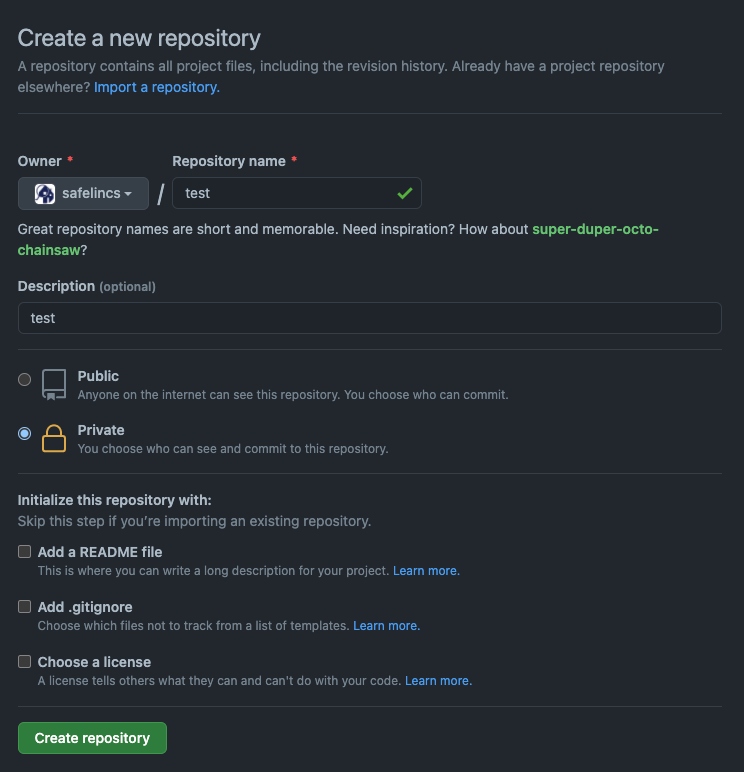Check the Add .gitignore option
The width and height of the screenshot is (744, 772).
(25, 607)
